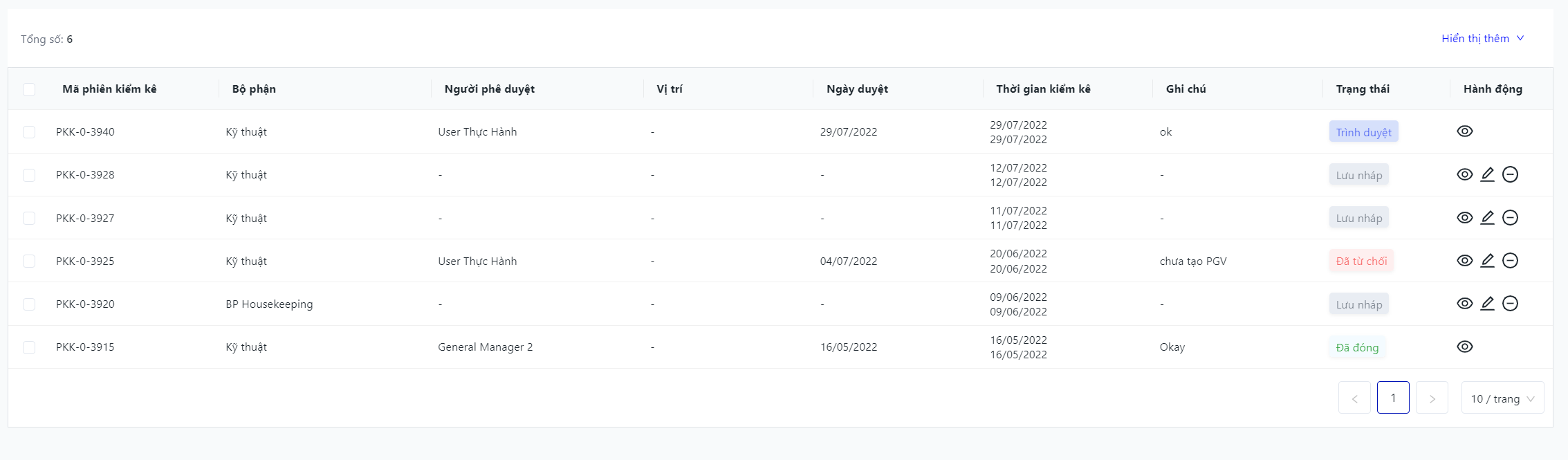Select the checkbox for PKK-0-3915
The image size is (1568, 460).
(x=29, y=347)
